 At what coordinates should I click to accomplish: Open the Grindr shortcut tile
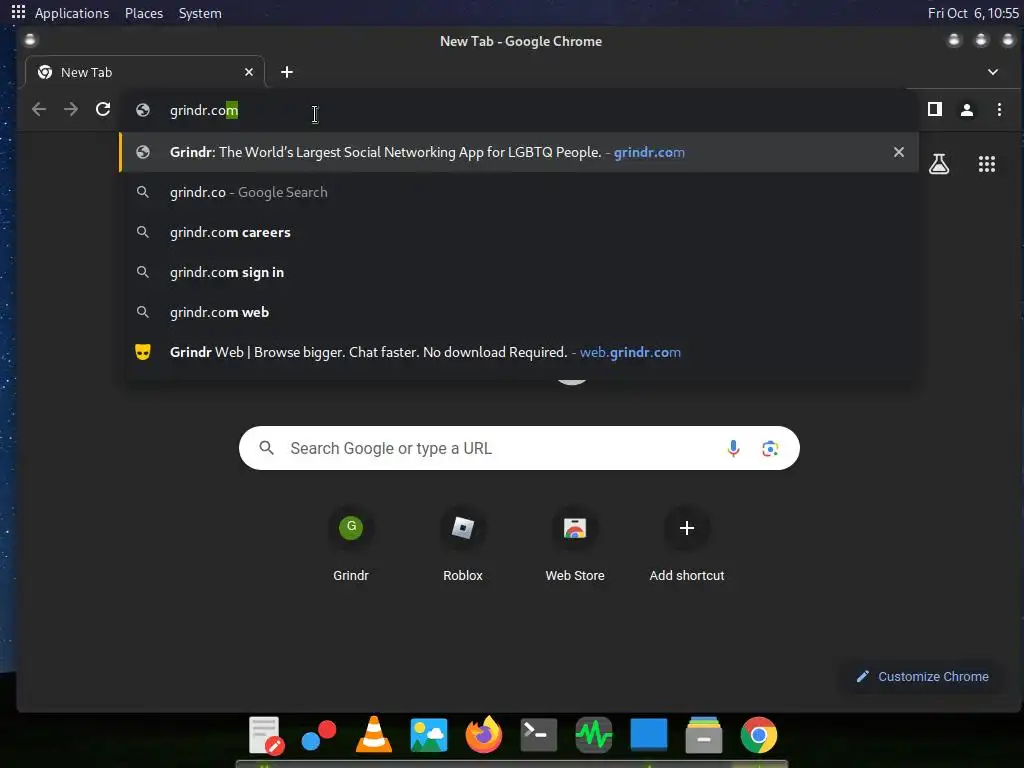click(x=351, y=546)
